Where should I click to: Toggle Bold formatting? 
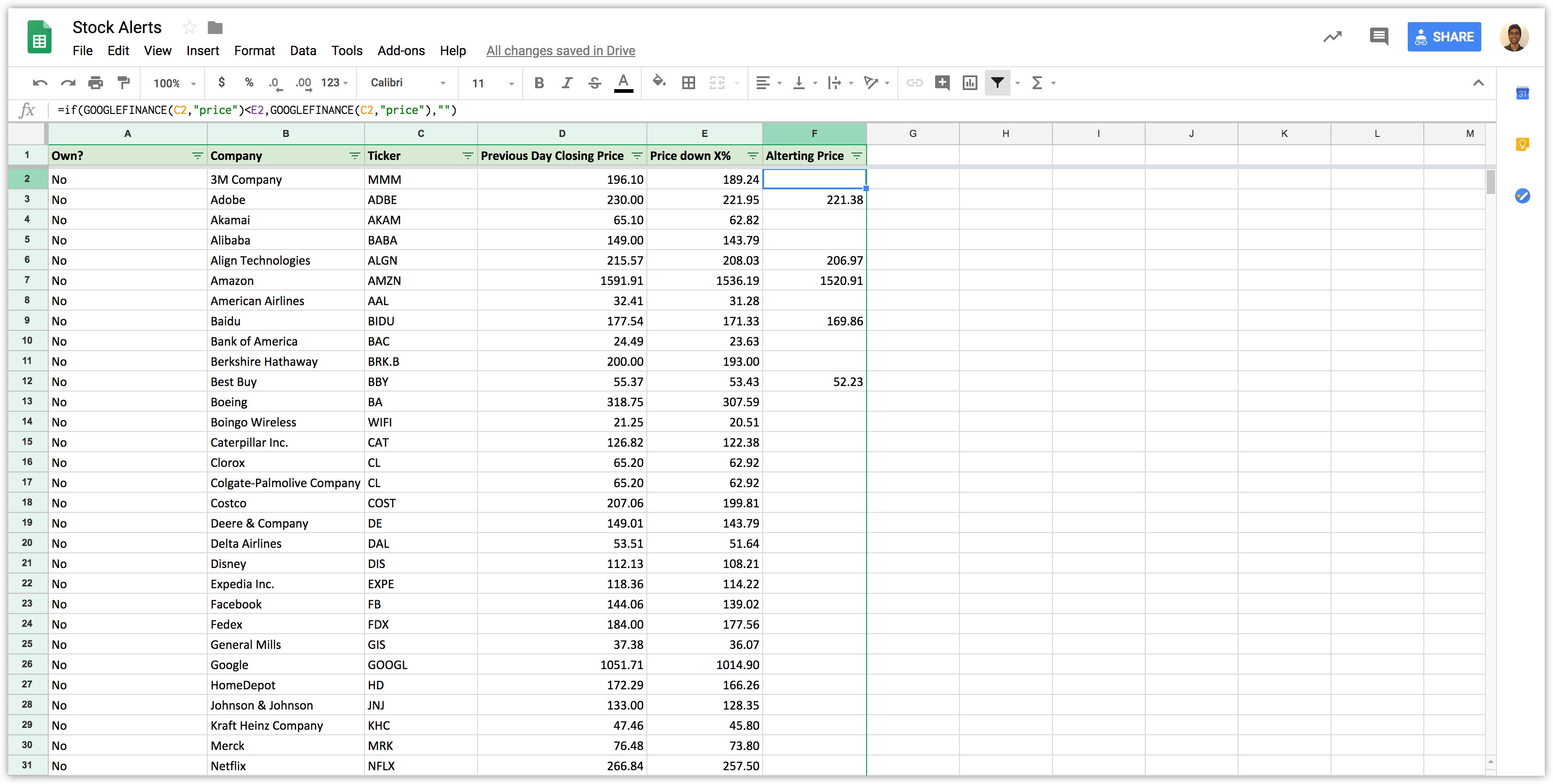(539, 83)
